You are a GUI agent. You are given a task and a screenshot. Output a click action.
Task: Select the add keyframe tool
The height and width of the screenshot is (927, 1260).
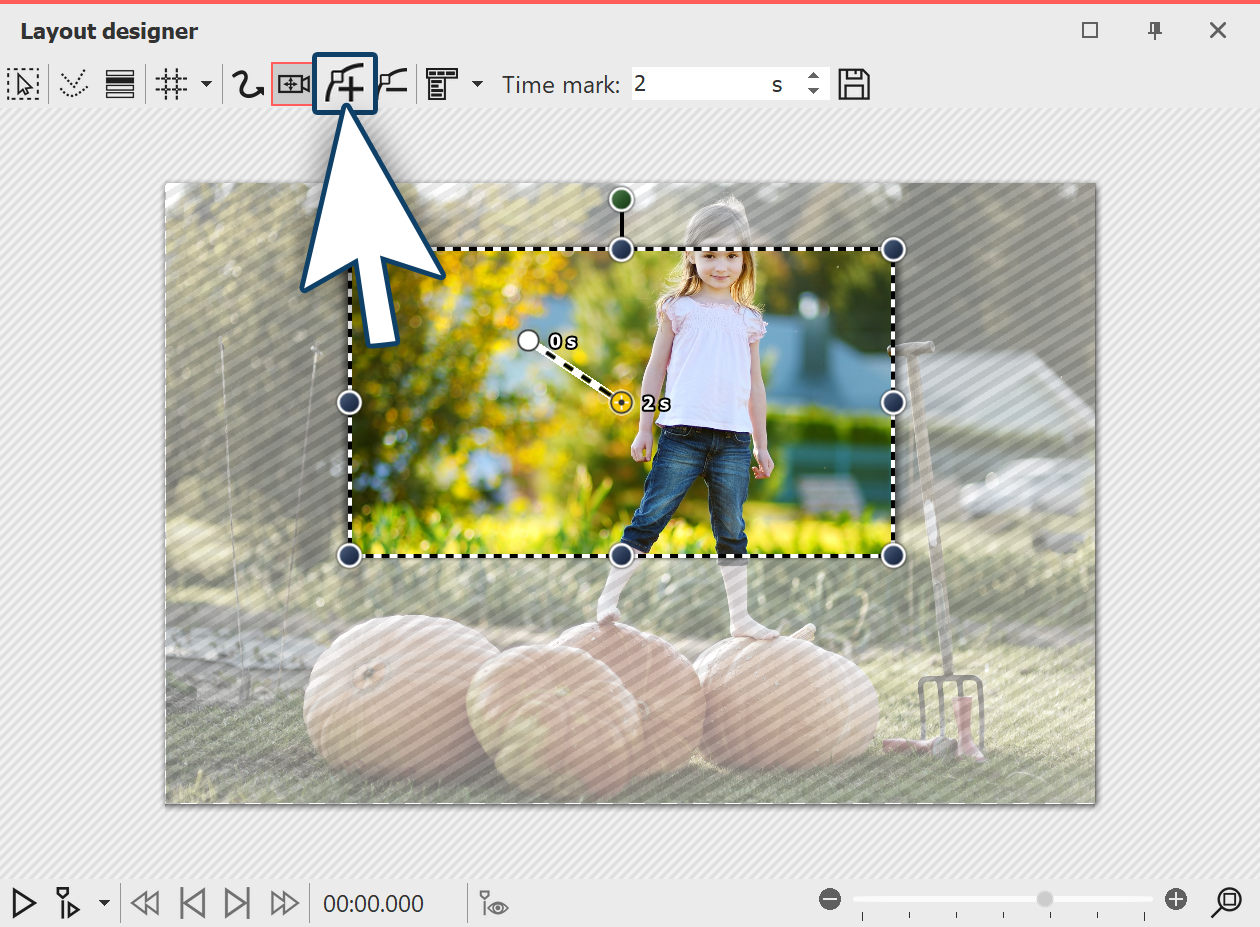345,84
